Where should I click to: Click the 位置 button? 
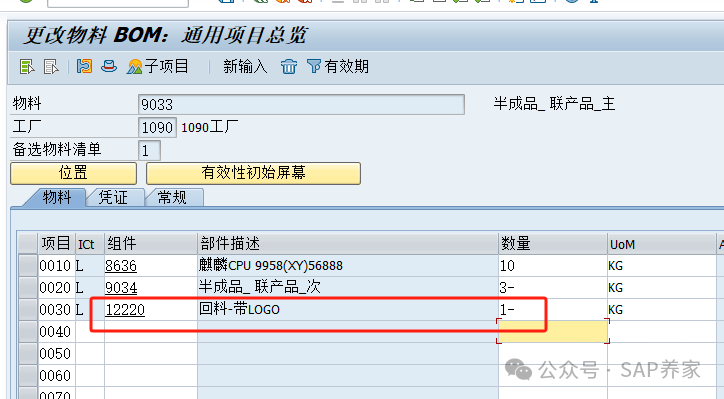tap(73, 173)
